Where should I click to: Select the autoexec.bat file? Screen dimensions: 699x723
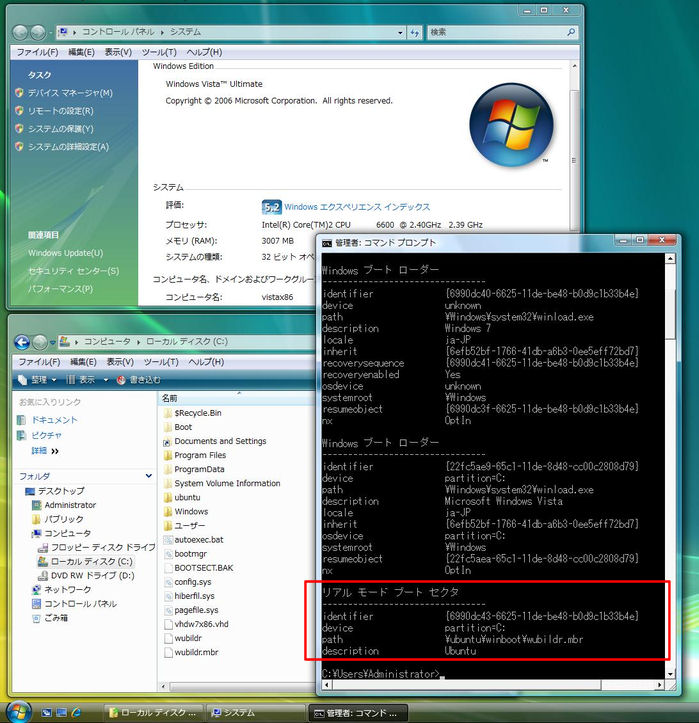coord(199,539)
